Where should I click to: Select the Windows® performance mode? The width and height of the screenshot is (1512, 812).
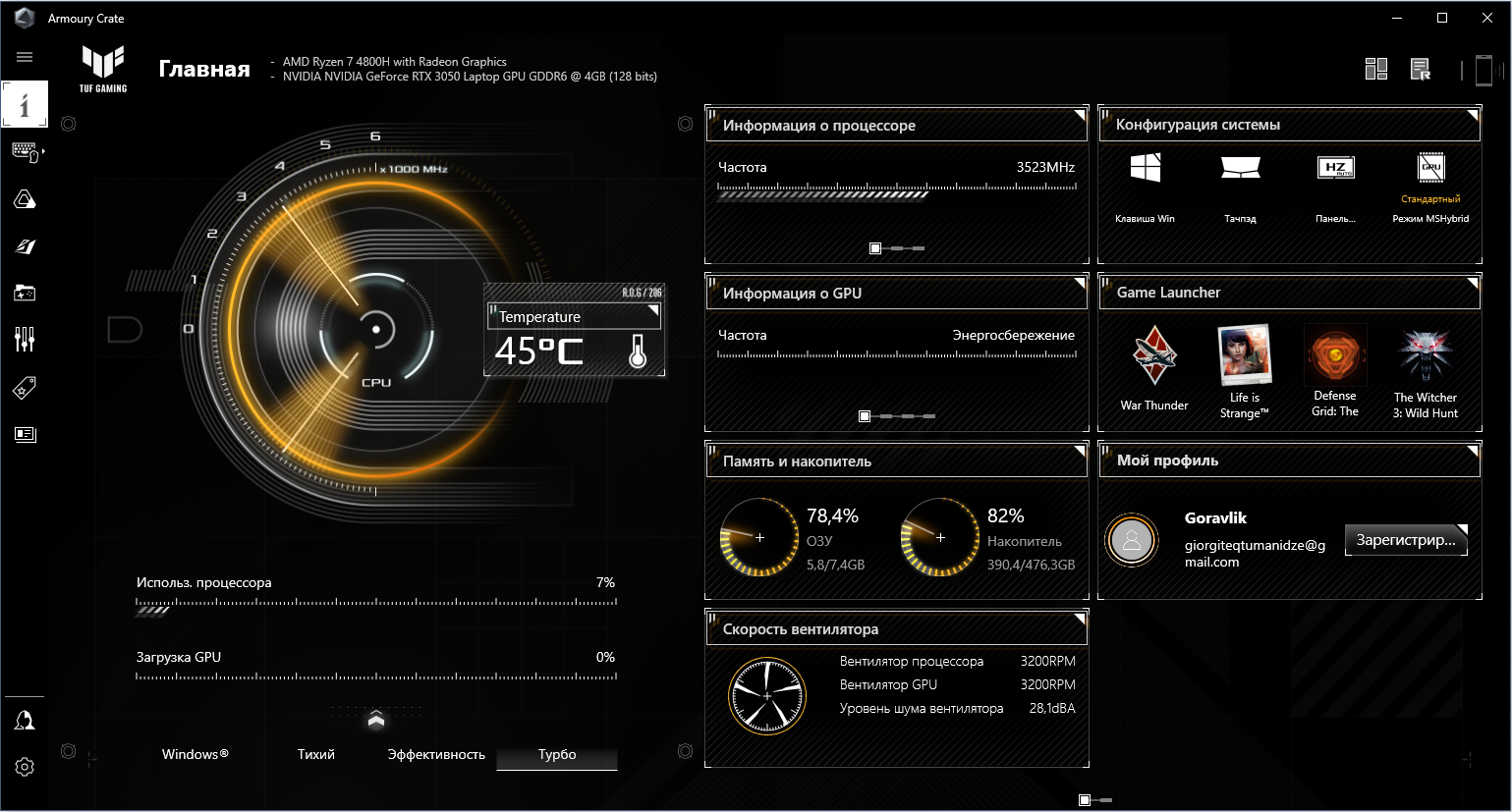click(x=196, y=754)
